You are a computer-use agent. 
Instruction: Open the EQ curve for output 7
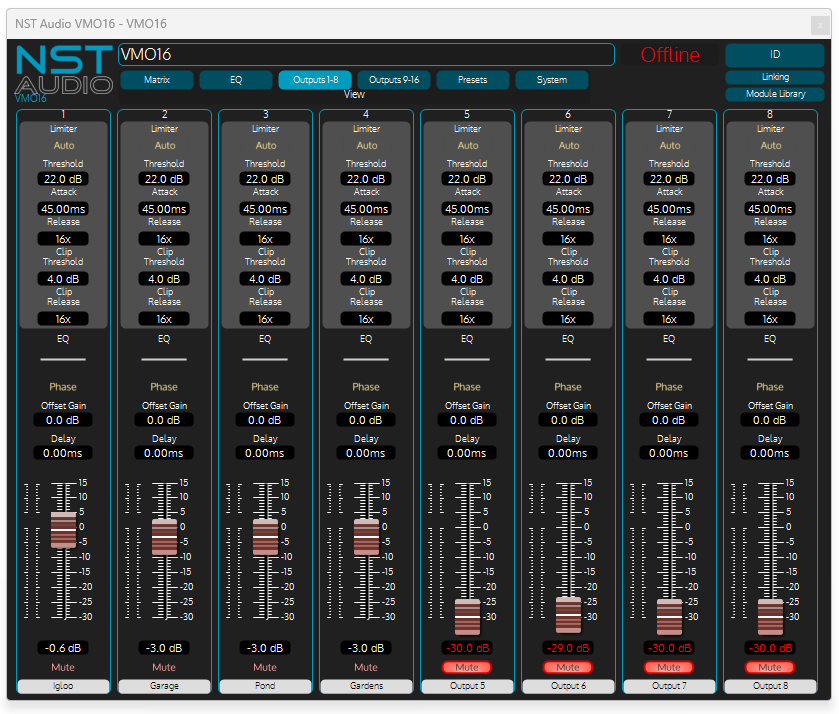click(x=669, y=358)
